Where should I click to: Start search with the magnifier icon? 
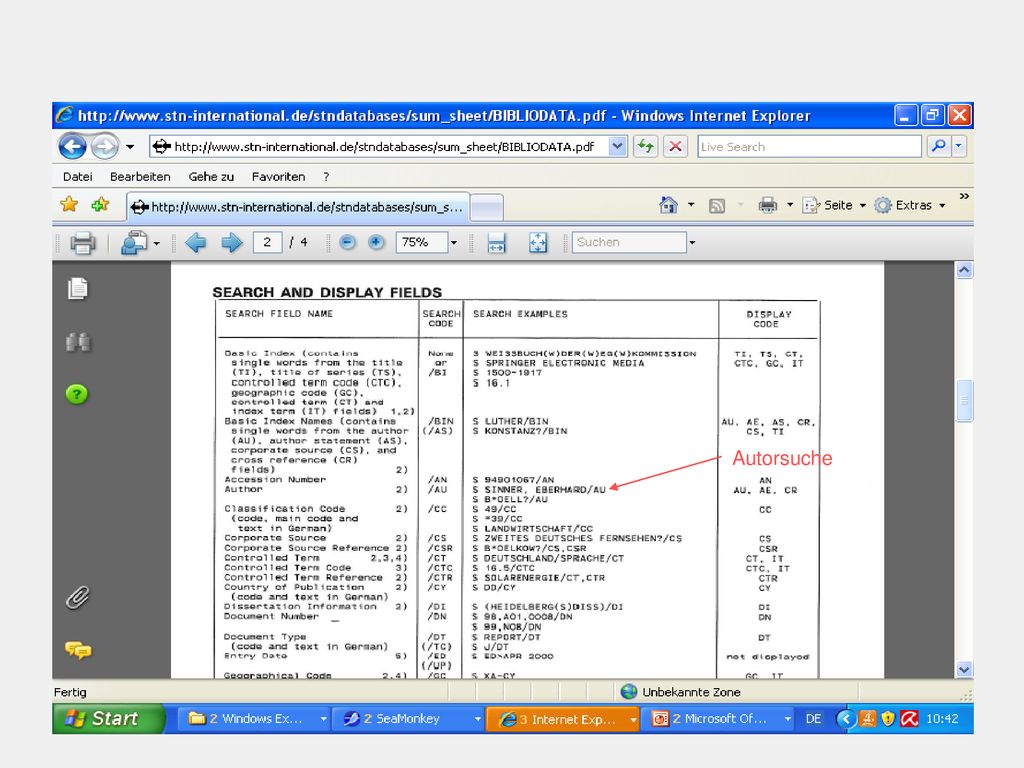tap(938, 146)
